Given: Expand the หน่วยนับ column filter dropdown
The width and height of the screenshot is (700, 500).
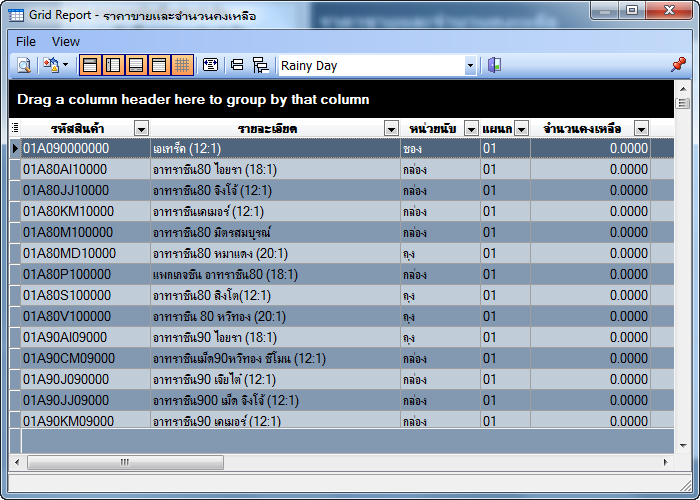Looking at the screenshot, I should coord(471,128).
